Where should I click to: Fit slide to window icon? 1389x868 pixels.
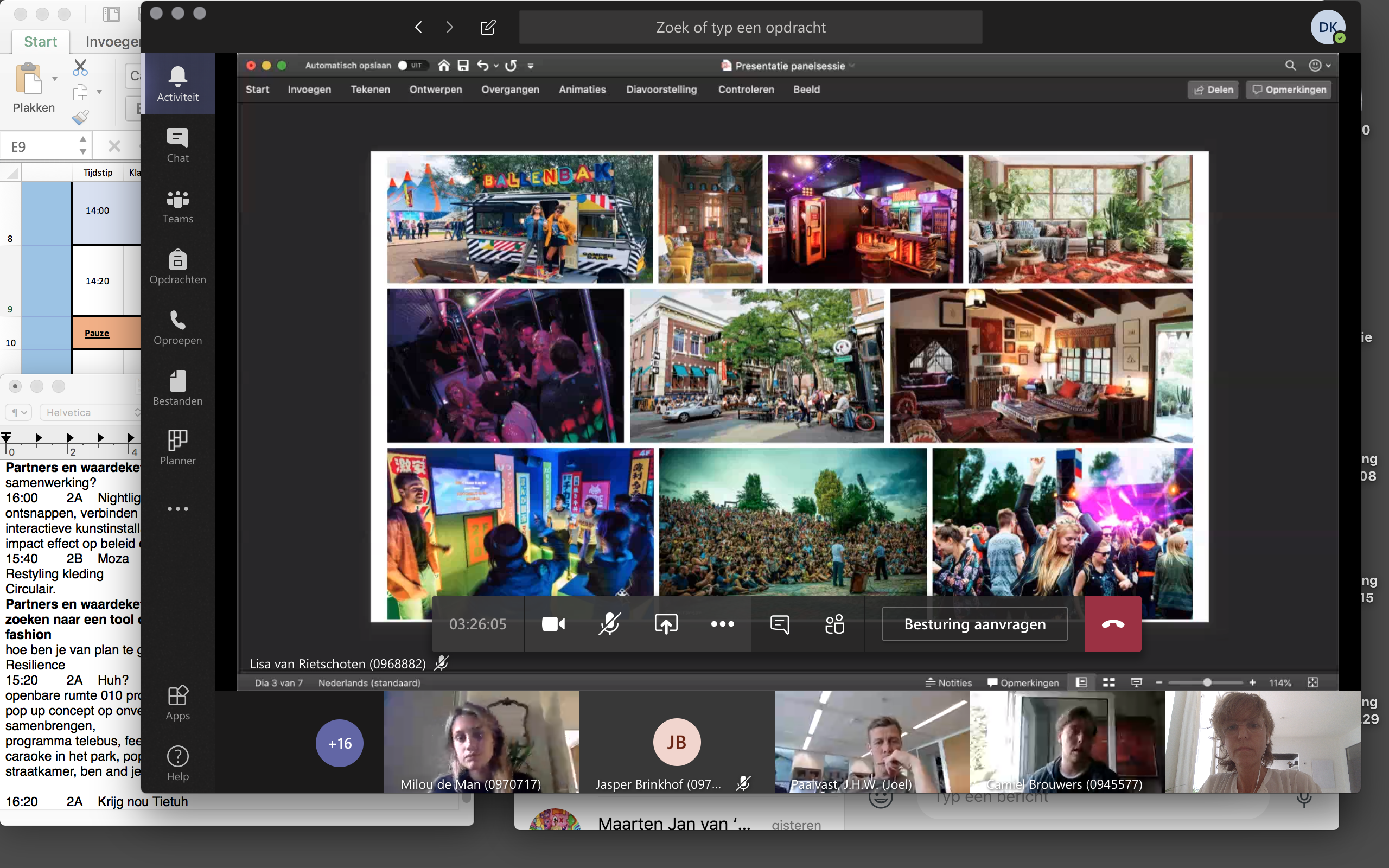coord(1312,682)
